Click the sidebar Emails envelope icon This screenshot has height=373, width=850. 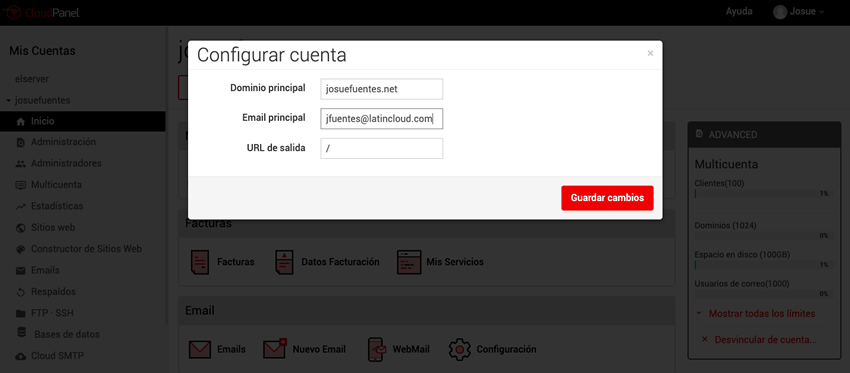point(21,271)
